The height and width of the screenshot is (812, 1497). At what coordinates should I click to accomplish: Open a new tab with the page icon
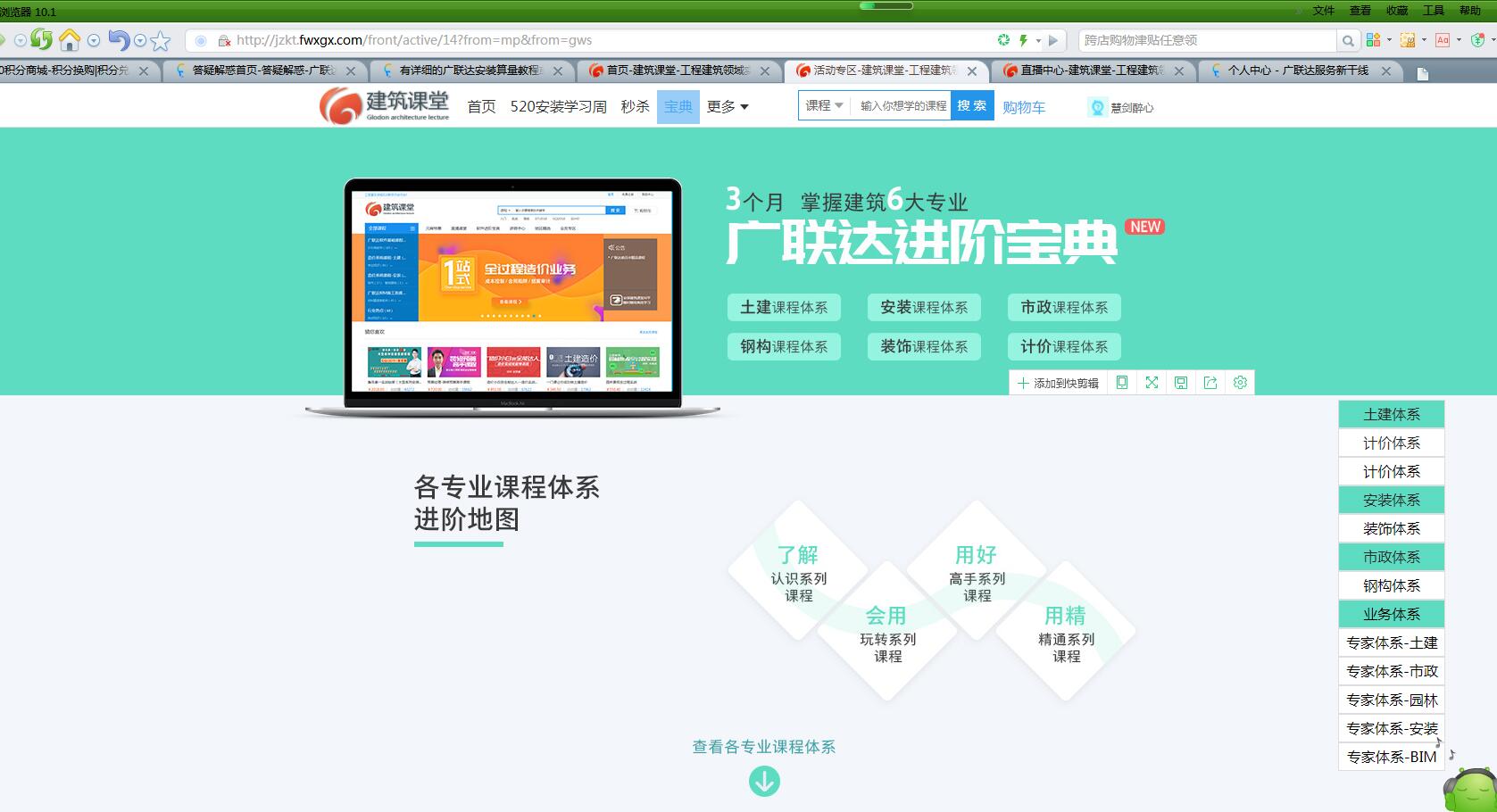pyautogui.click(x=1423, y=74)
